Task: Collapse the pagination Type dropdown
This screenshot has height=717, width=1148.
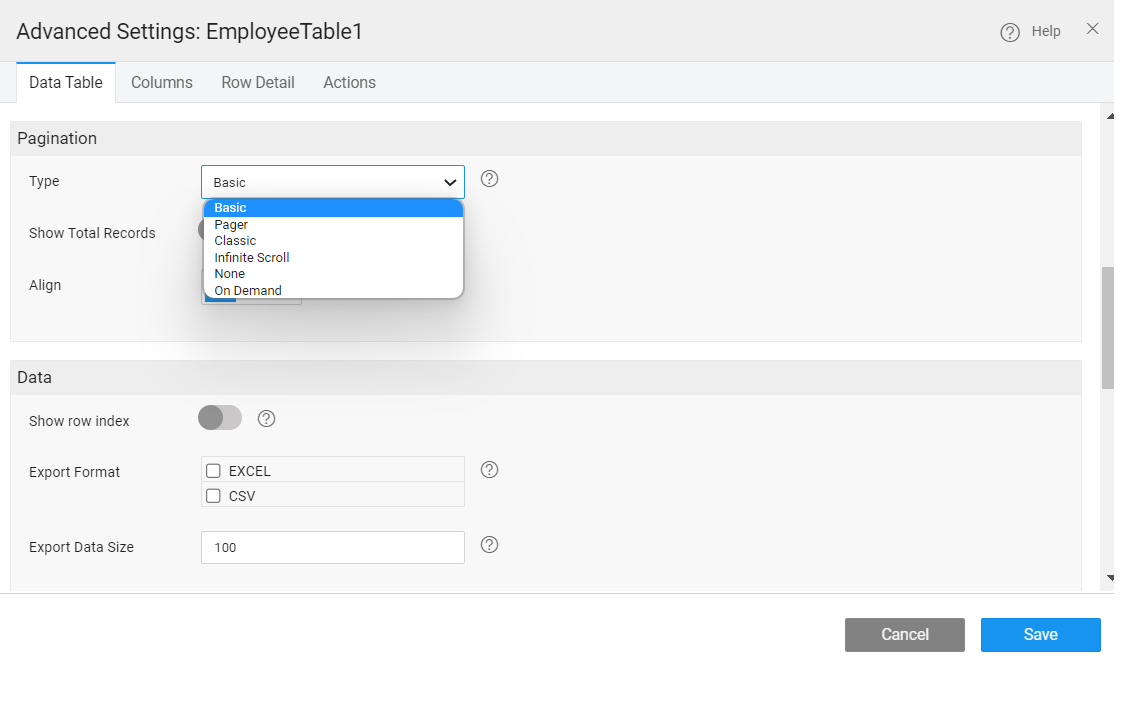Action: tap(450, 182)
